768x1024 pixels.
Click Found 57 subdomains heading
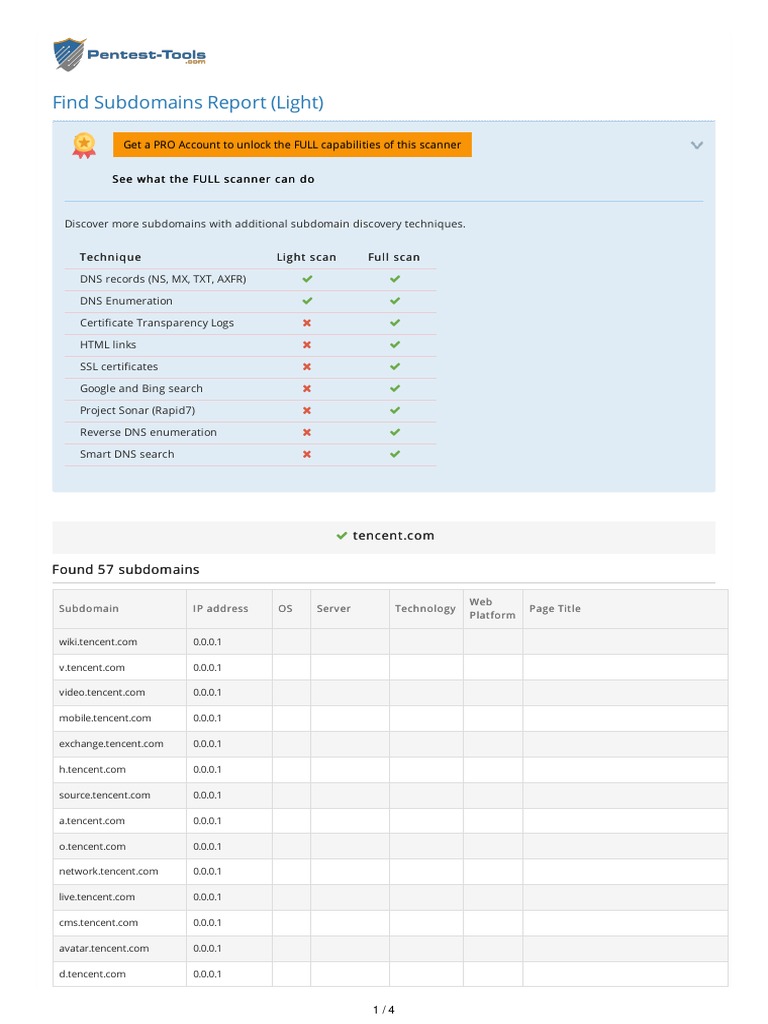pyautogui.click(x=126, y=569)
